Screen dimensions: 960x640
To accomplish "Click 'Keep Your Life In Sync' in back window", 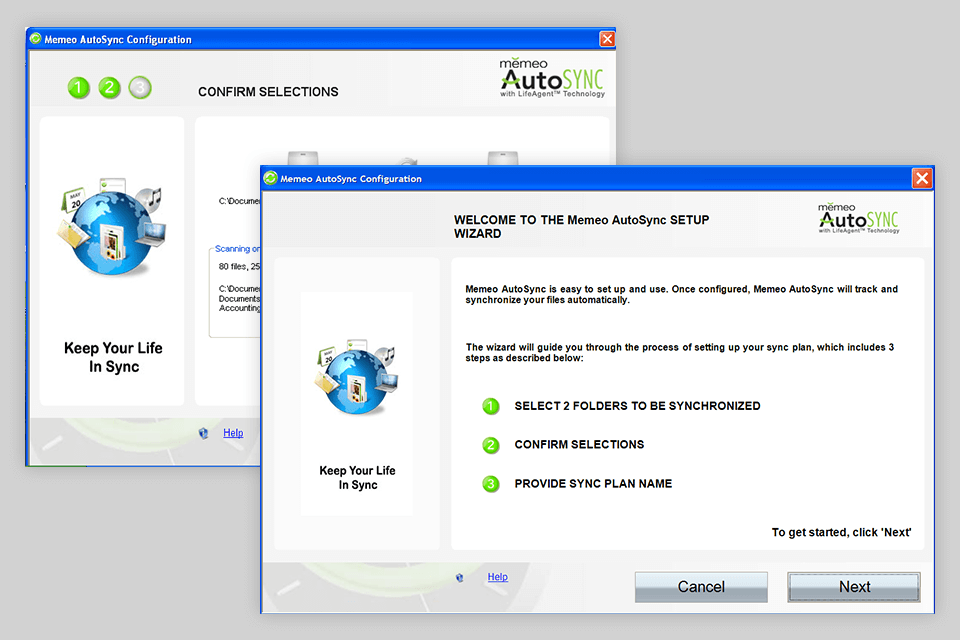I will (113, 357).
